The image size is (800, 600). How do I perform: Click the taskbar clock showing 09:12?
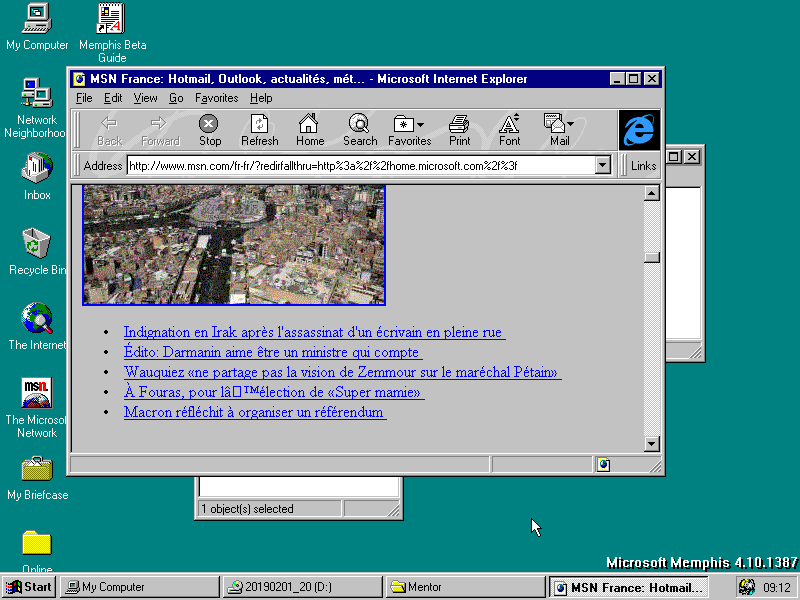coord(777,587)
